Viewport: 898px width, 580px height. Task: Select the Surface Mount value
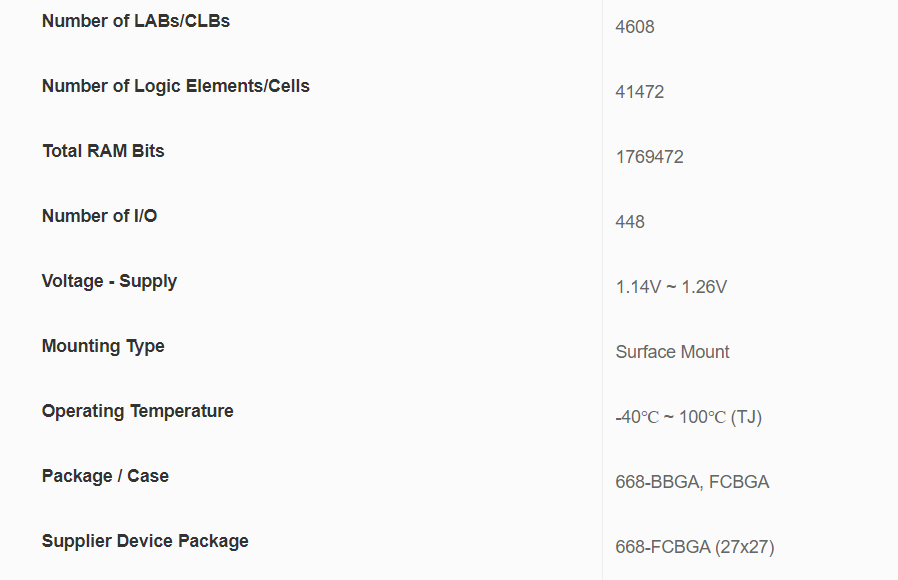(x=672, y=352)
